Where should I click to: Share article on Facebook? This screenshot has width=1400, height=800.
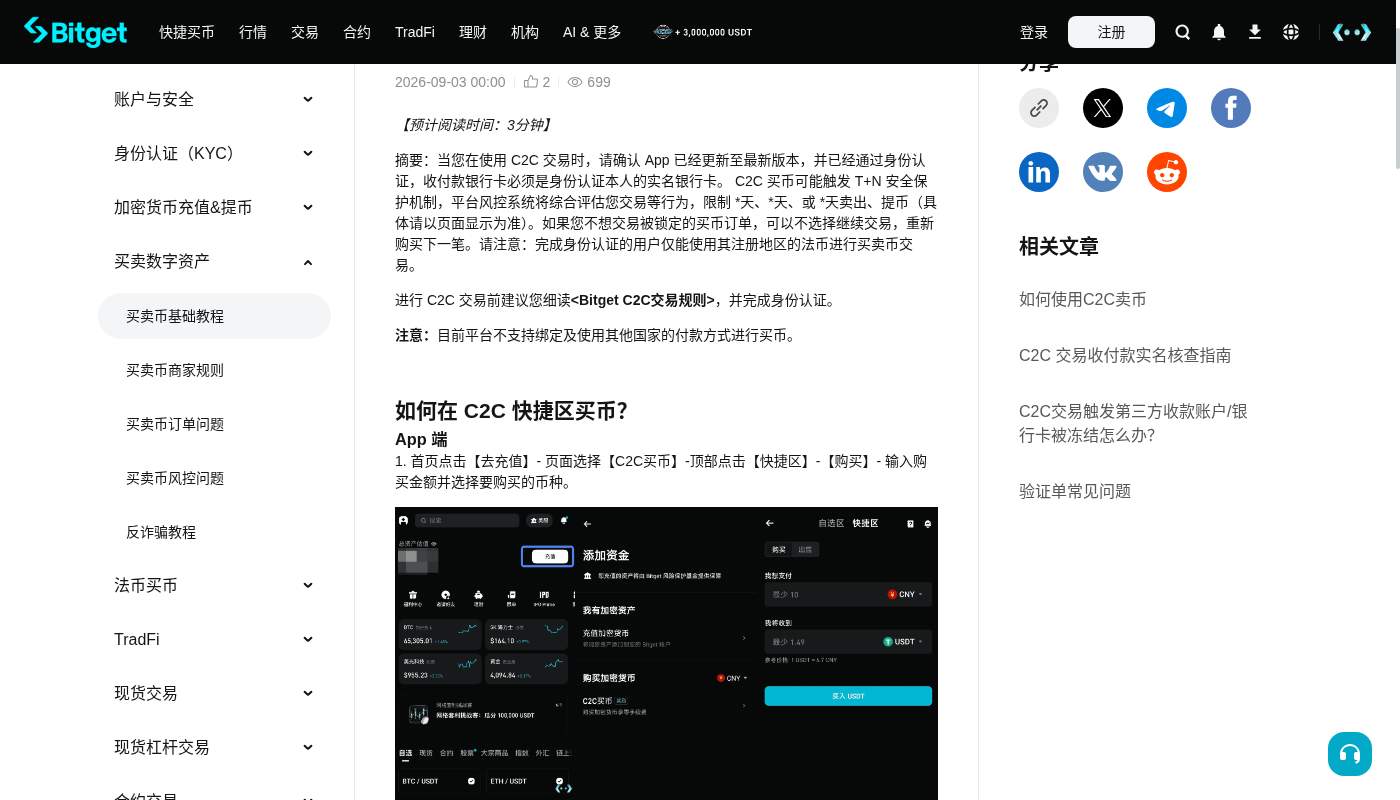pos(1231,108)
